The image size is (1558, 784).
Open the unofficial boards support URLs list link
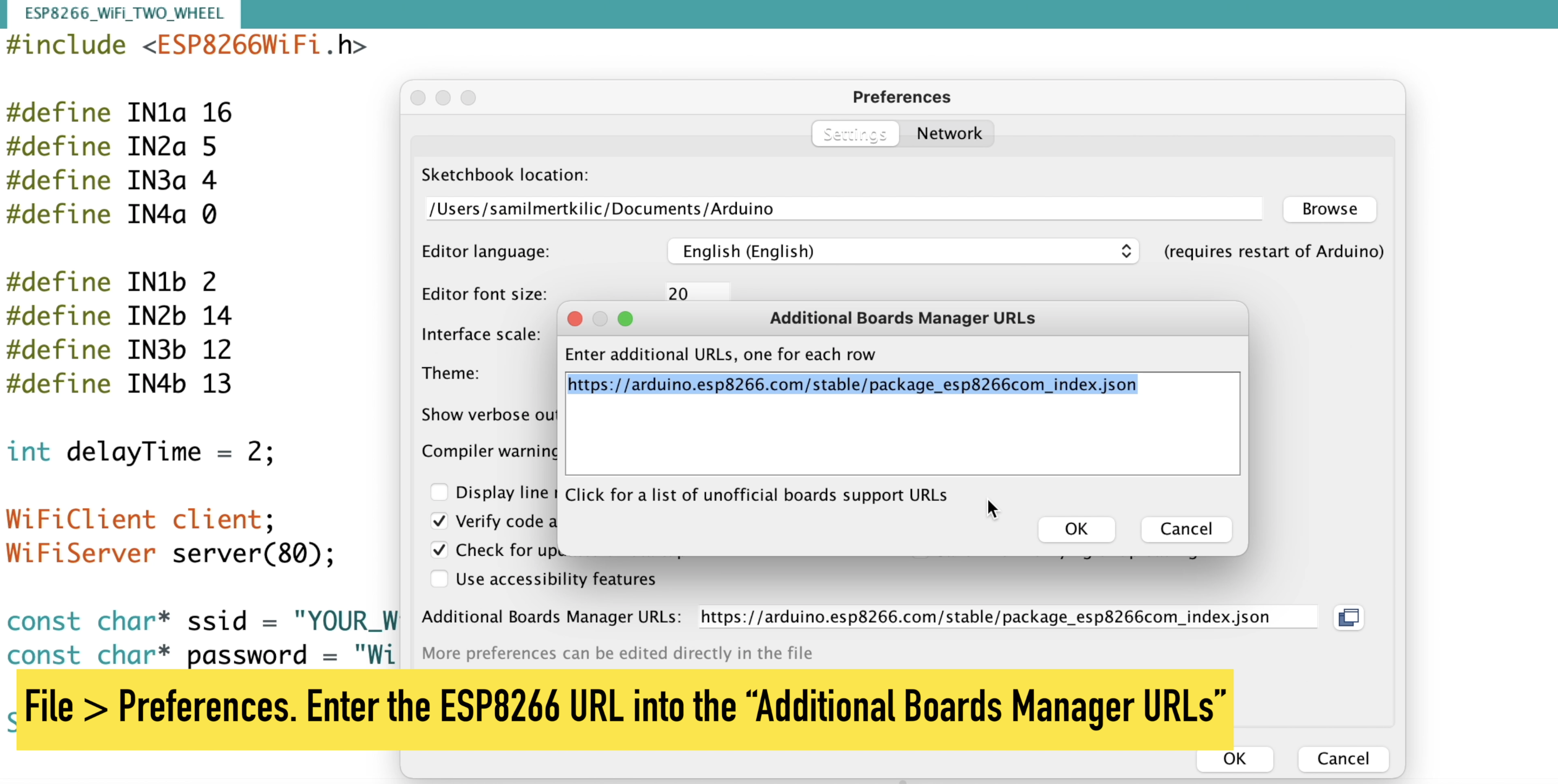pos(755,495)
